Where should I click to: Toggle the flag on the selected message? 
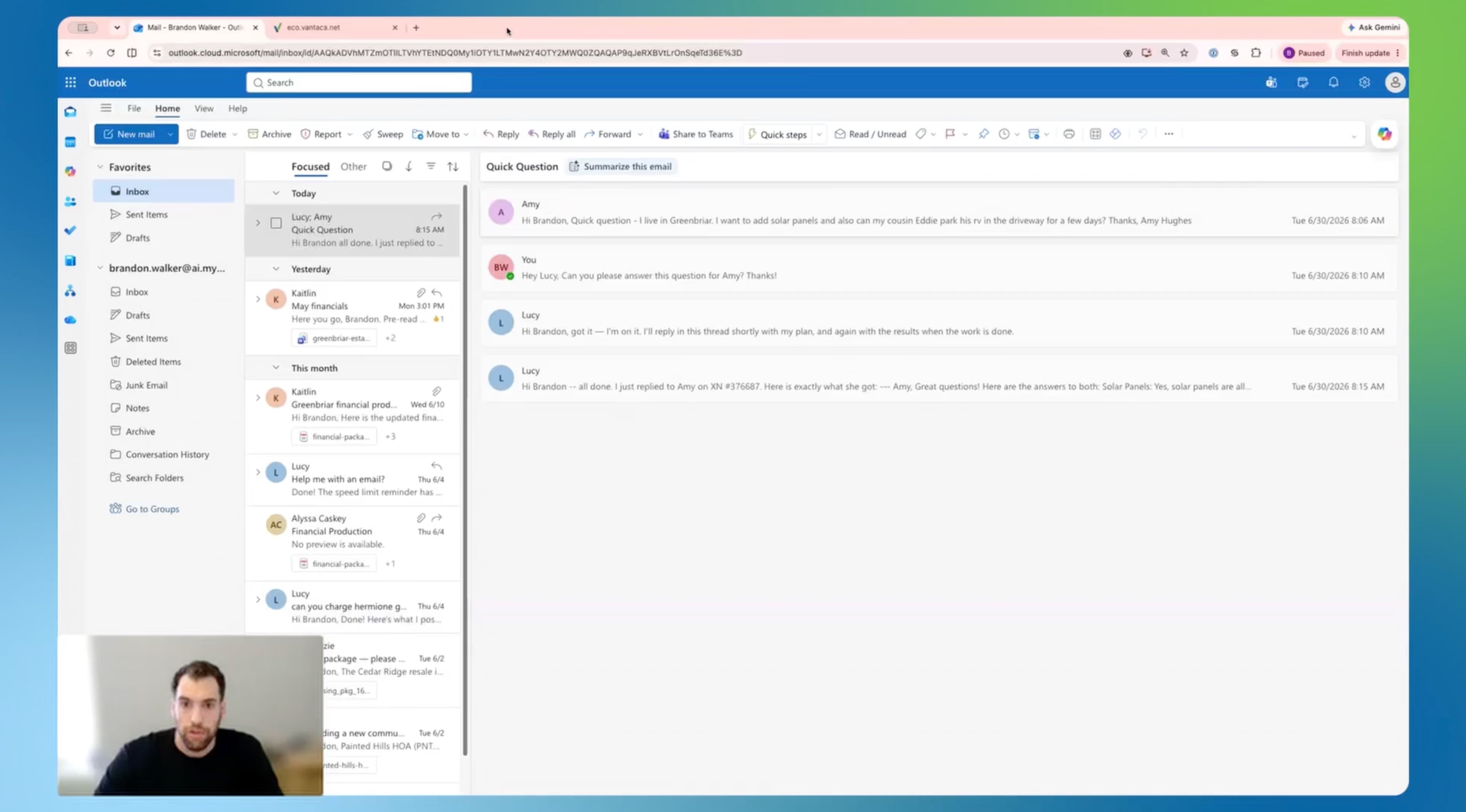point(950,134)
